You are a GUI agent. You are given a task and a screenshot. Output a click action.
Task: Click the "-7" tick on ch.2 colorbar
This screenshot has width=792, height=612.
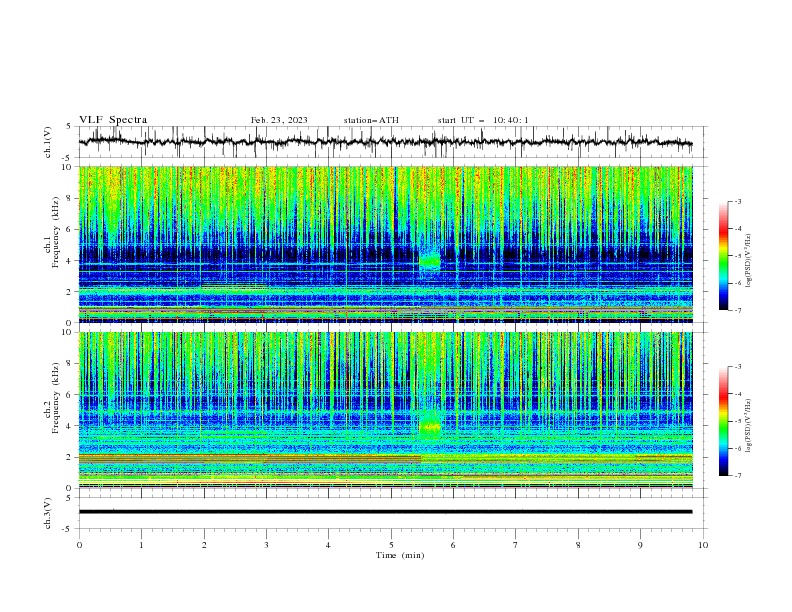coord(737,475)
